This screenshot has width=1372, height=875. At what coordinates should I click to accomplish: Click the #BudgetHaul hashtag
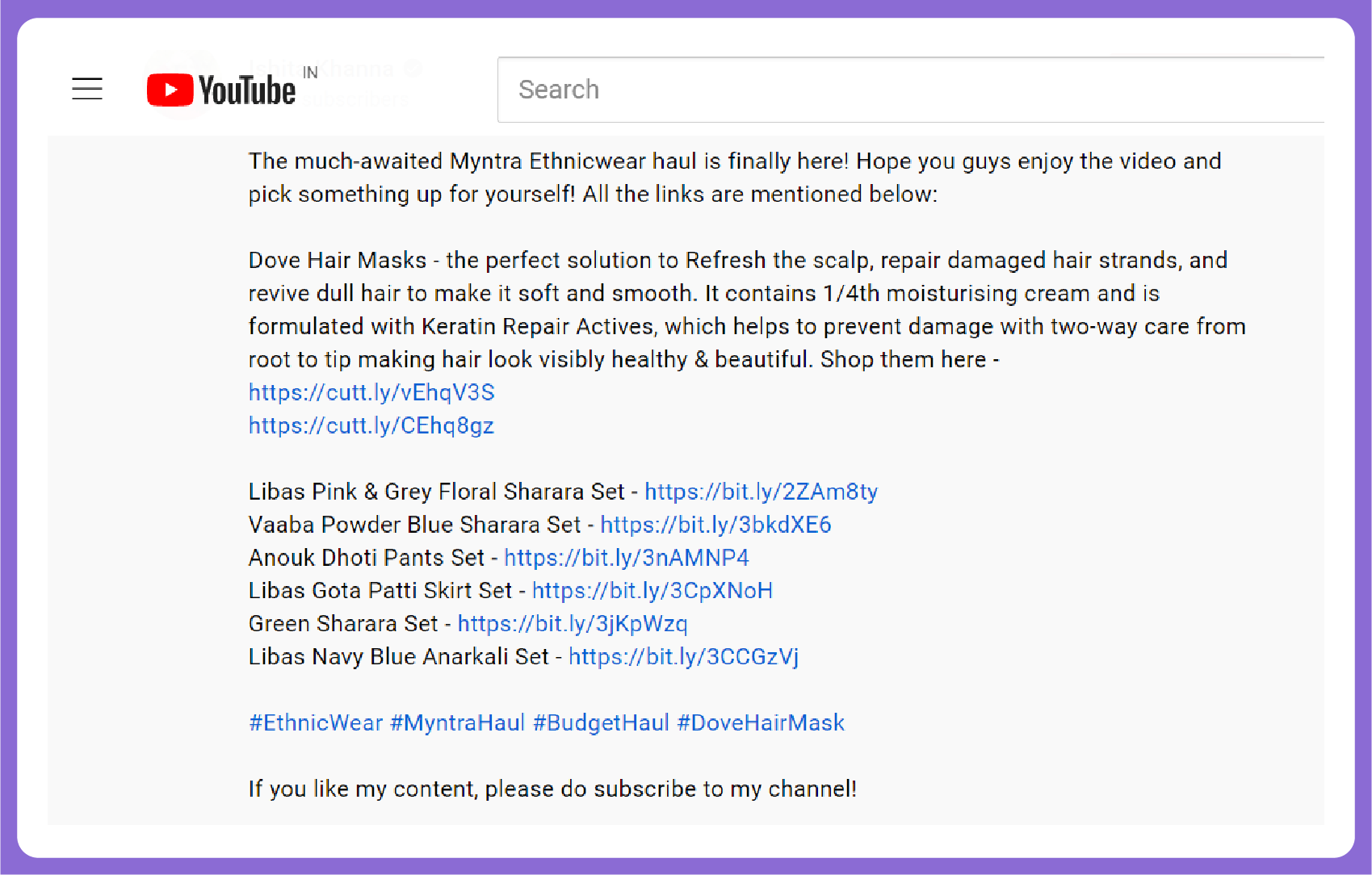point(601,722)
